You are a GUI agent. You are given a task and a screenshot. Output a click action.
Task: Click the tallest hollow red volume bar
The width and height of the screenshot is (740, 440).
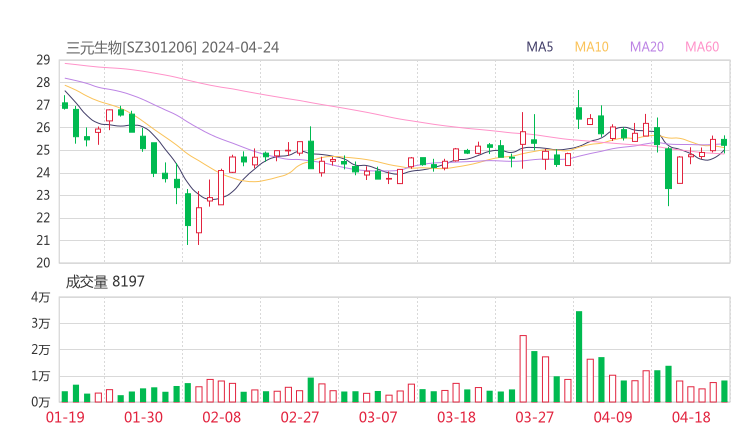coord(523,368)
